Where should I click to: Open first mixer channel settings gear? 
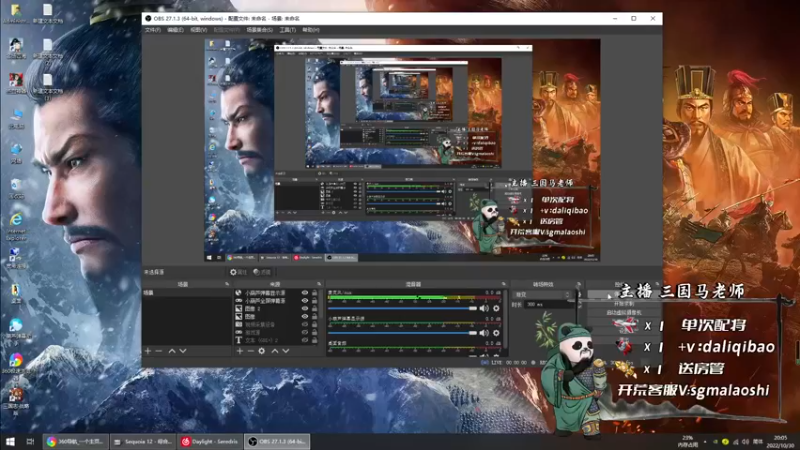click(x=496, y=308)
